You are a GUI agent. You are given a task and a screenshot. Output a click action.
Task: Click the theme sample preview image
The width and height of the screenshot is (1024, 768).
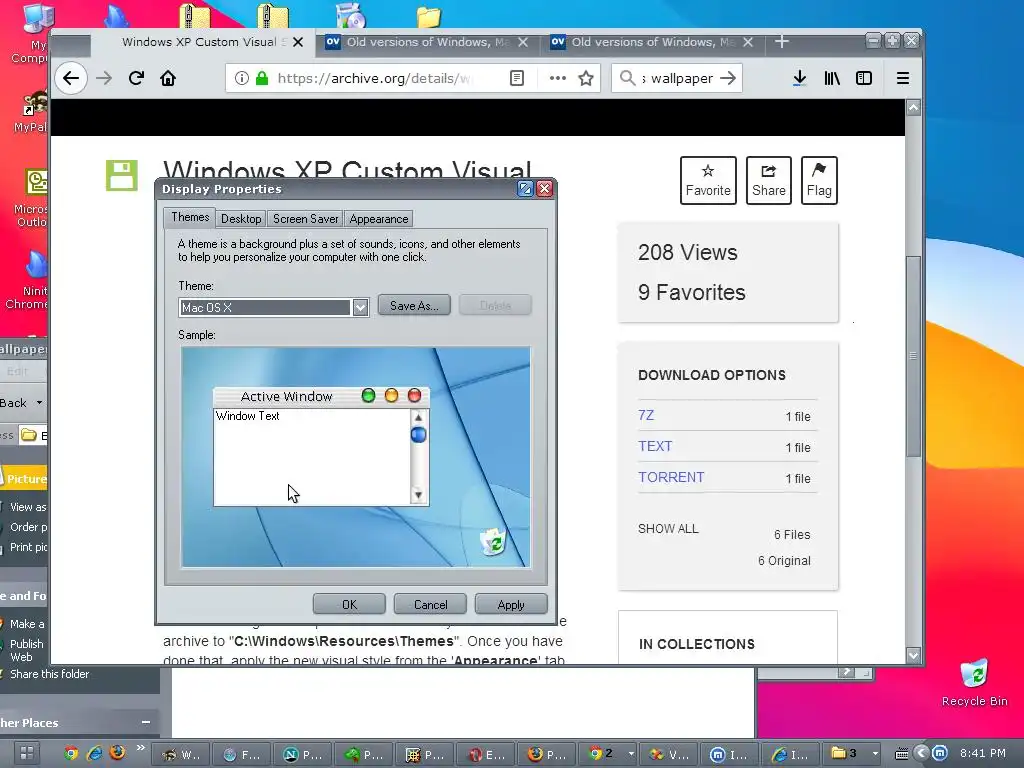[x=356, y=457]
